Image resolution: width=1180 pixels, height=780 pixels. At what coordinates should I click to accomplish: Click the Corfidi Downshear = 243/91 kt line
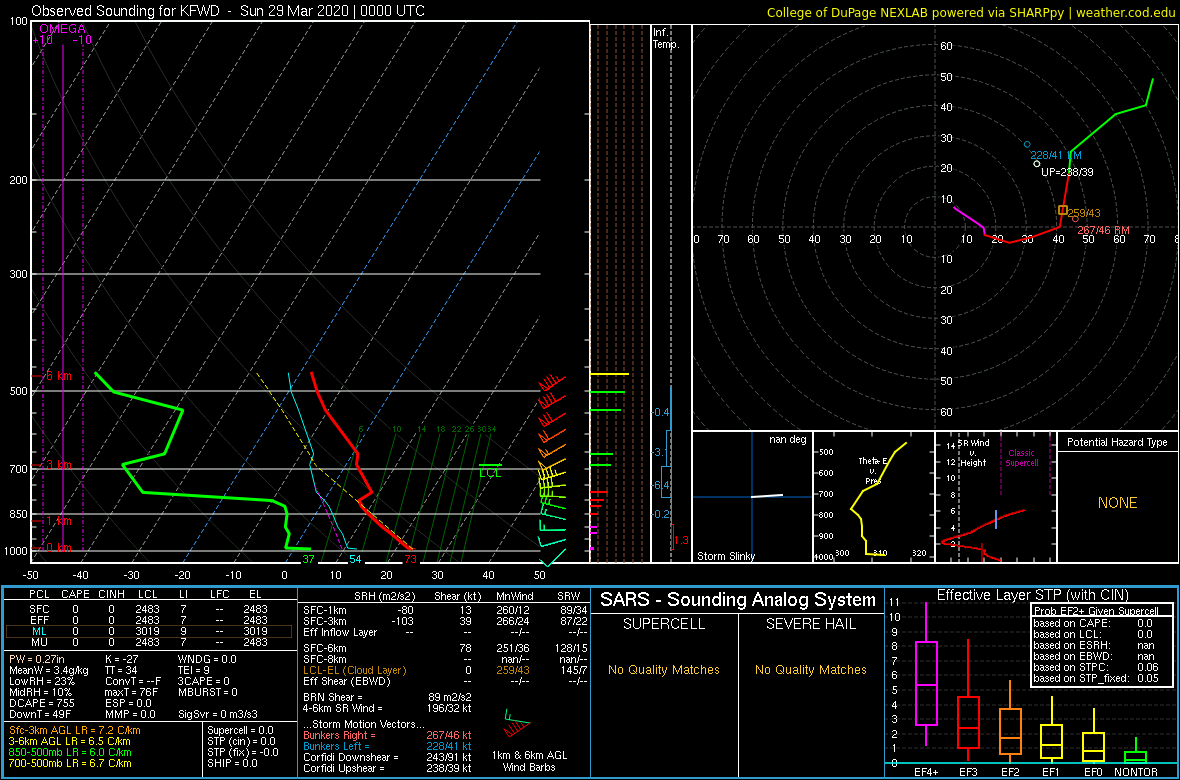click(387, 757)
